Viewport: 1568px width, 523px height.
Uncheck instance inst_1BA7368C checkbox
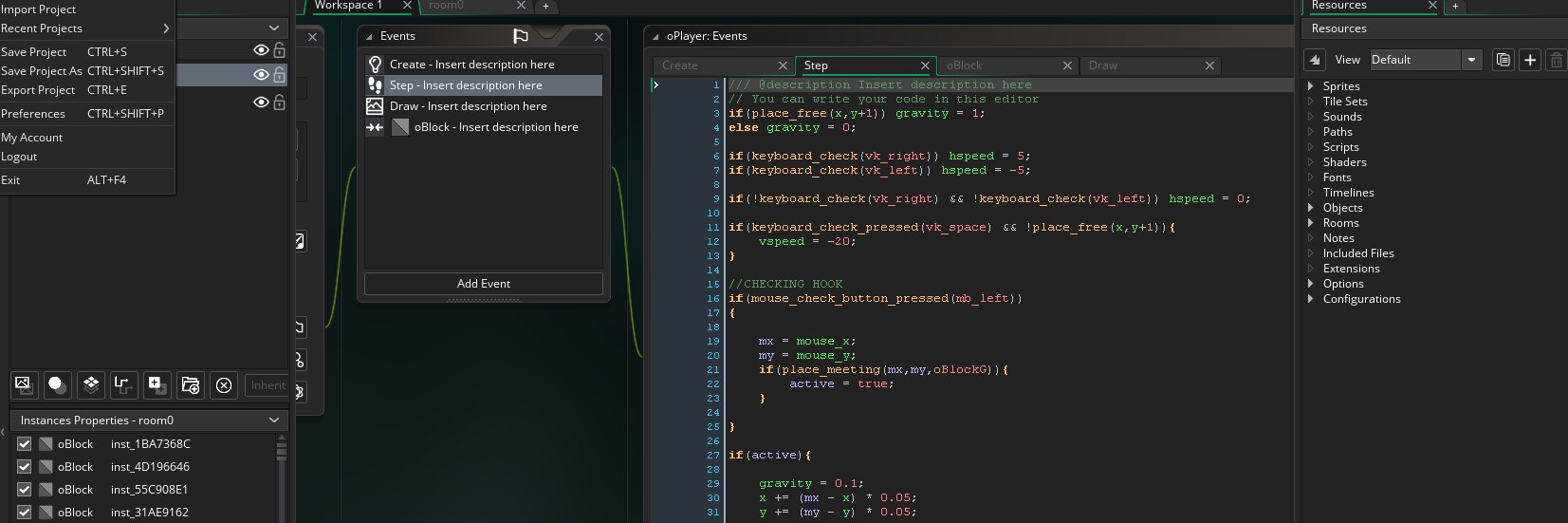coord(25,443)
